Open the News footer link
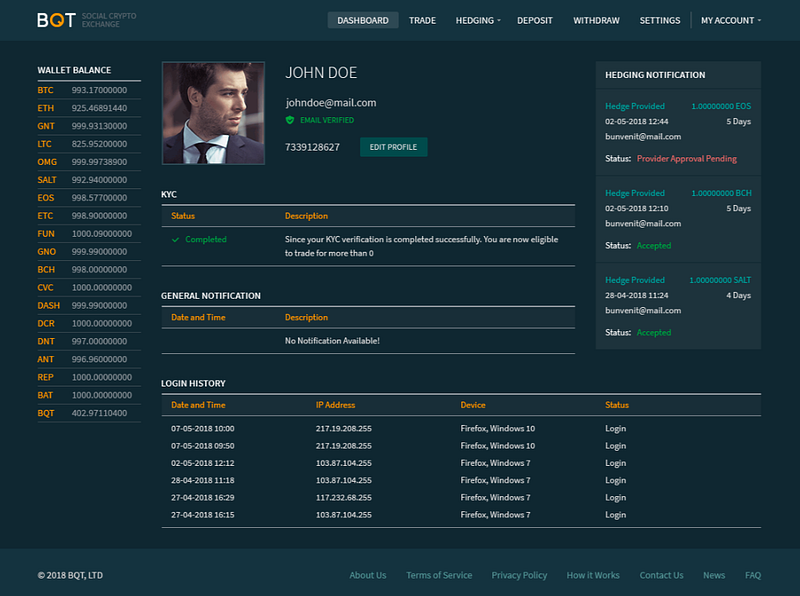This screenshot has width=800, height=596. 714,575
